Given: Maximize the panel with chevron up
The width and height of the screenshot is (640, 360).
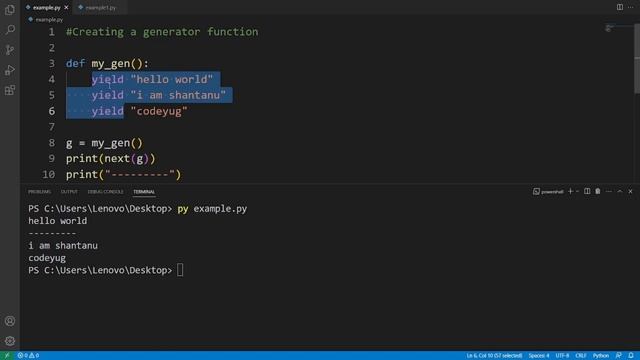Looking at the screenshot, I should 620,191.
